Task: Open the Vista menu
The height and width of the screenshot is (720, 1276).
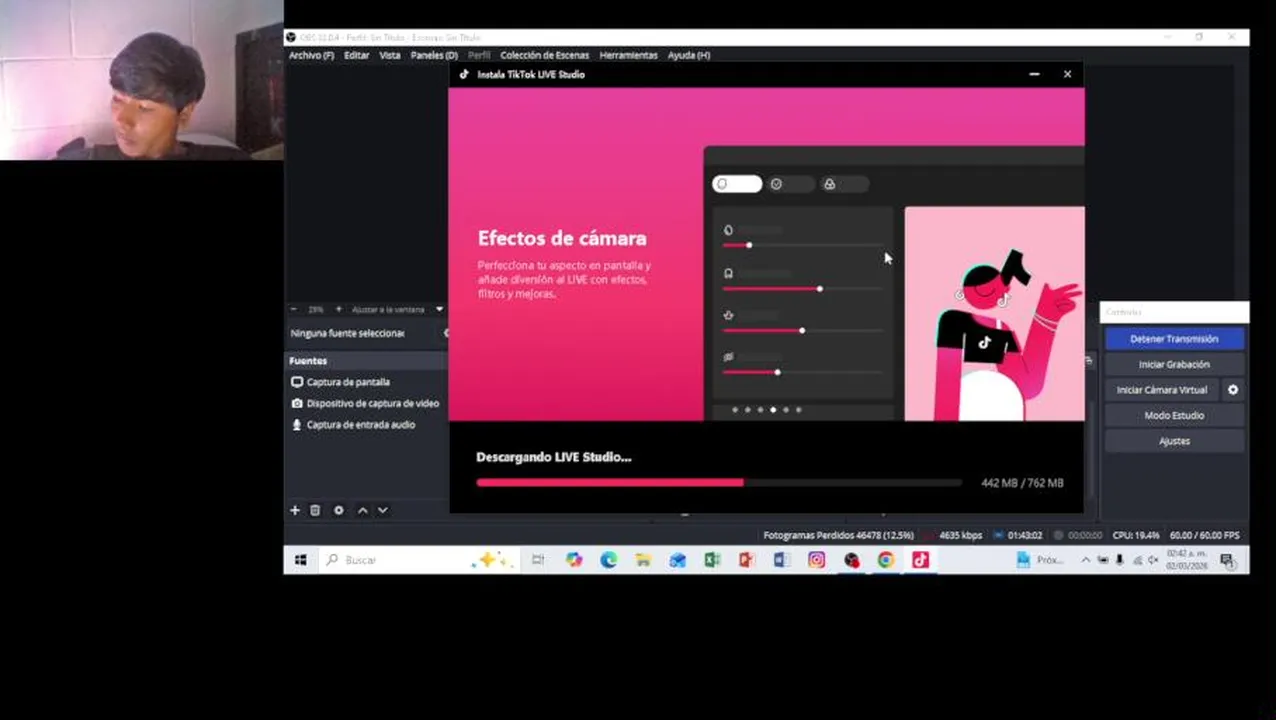Action: pyautogui.click(x=390, y=55)
